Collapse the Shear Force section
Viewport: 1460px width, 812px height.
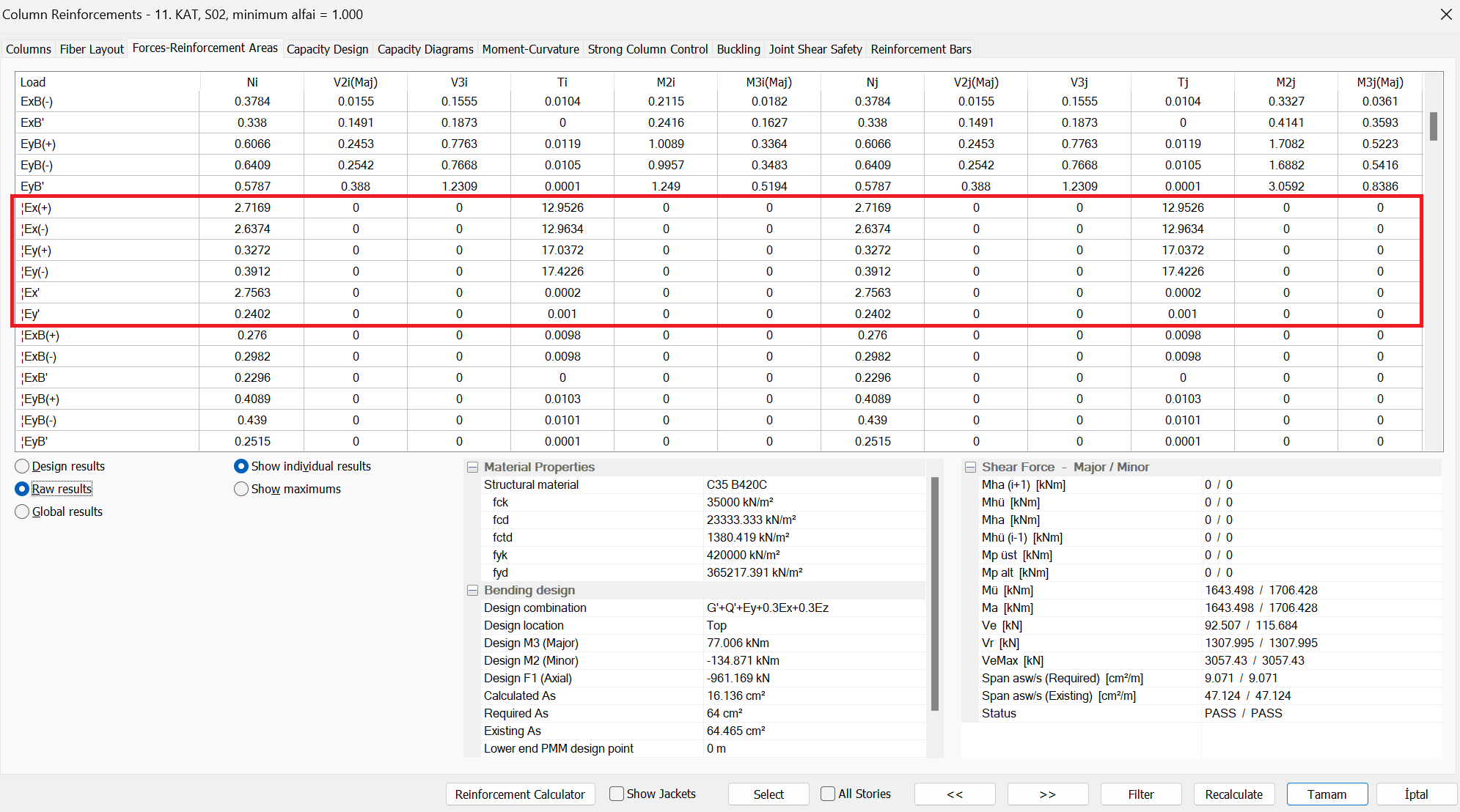[x=970, y=468]
